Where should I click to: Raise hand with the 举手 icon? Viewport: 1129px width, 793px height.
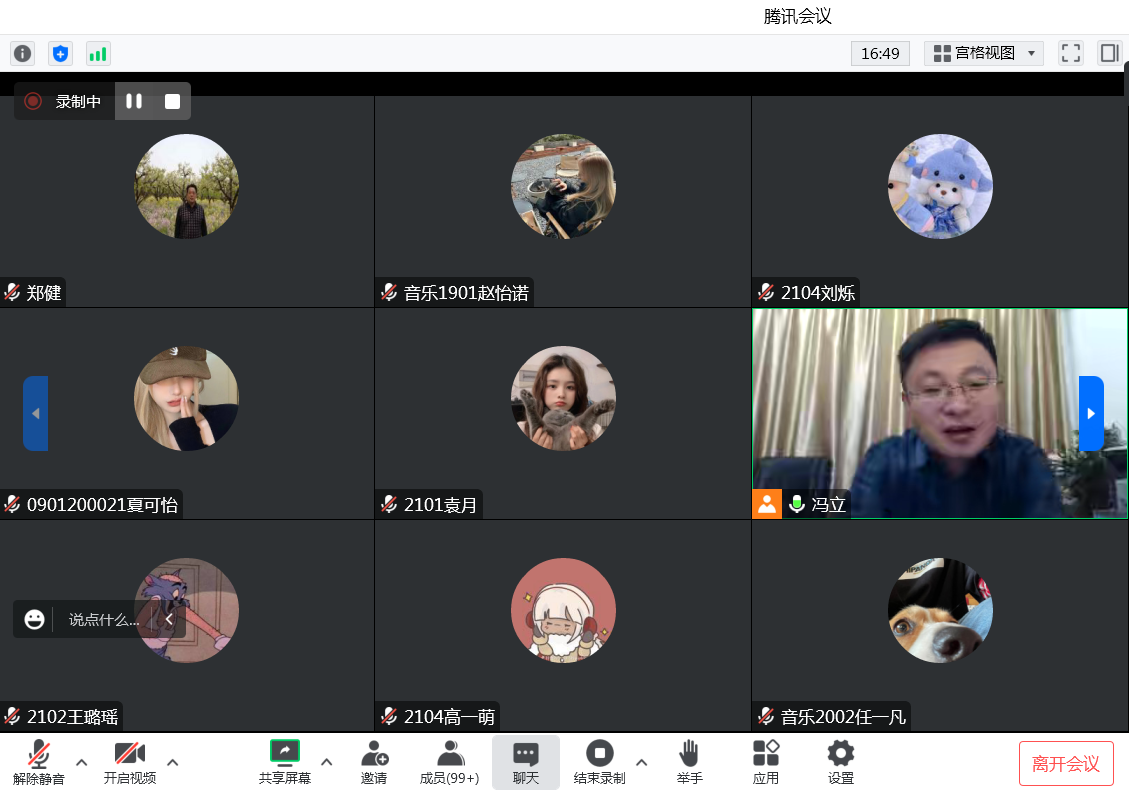tap(689, 762)
